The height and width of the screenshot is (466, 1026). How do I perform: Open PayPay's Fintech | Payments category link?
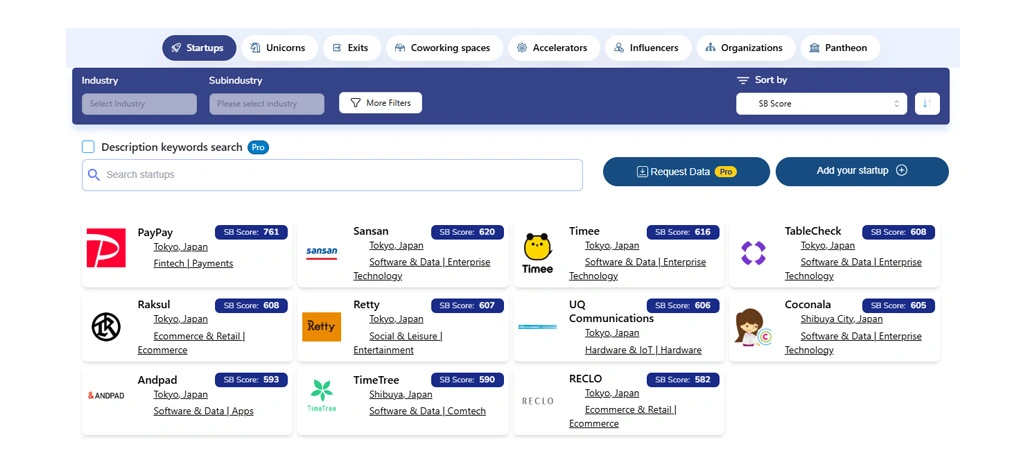[x=193, y=263]
